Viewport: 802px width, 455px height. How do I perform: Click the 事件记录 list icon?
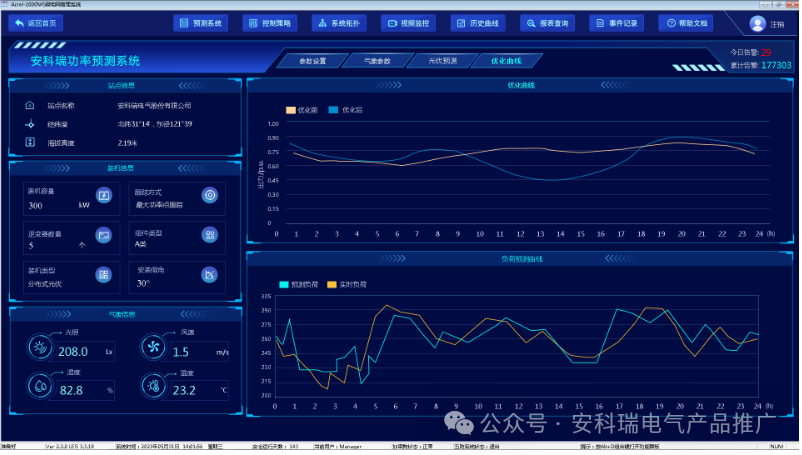point(600,24)
